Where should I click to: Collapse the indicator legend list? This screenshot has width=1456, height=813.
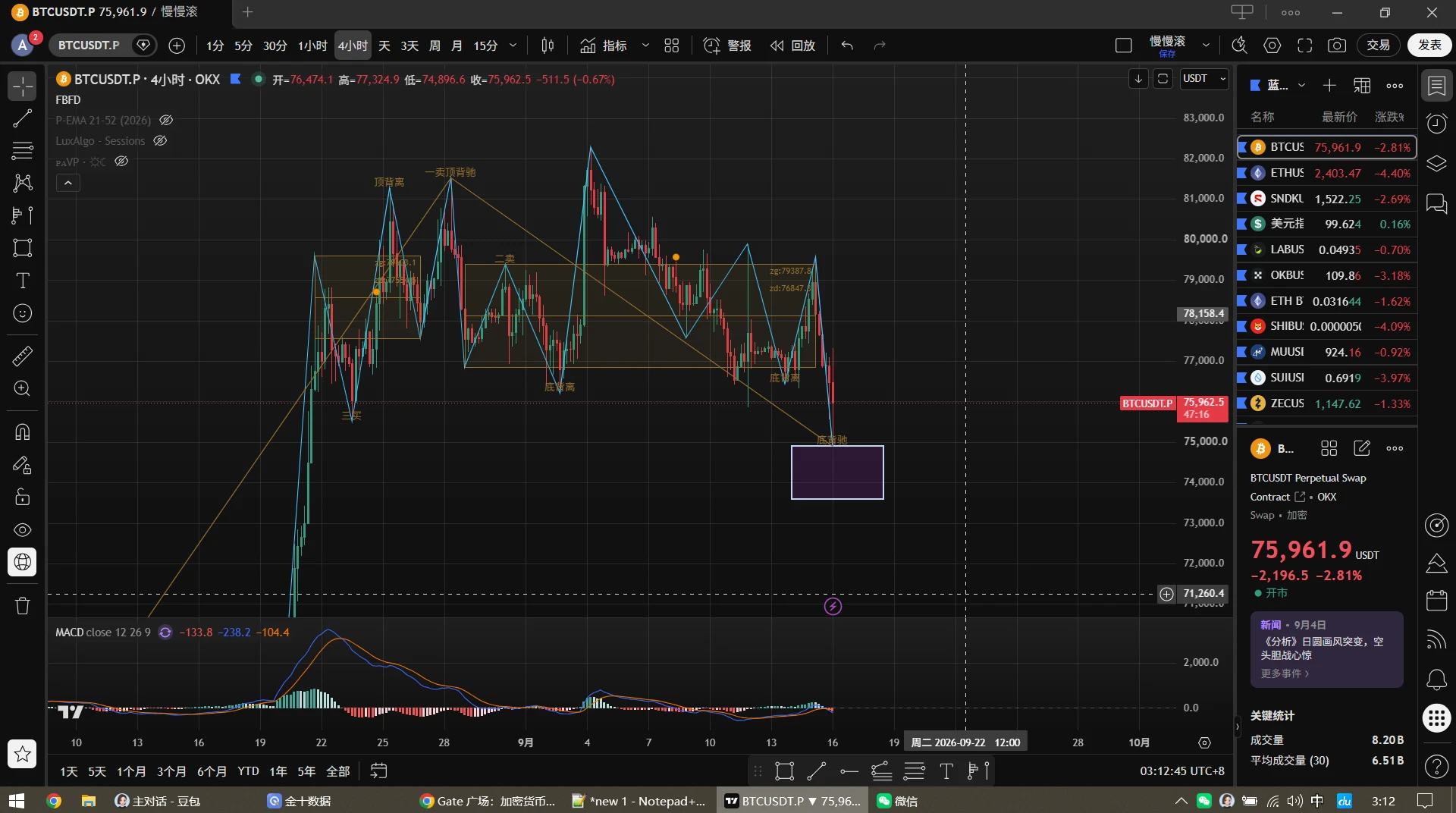pyautogui.click(x=67, y=183)
